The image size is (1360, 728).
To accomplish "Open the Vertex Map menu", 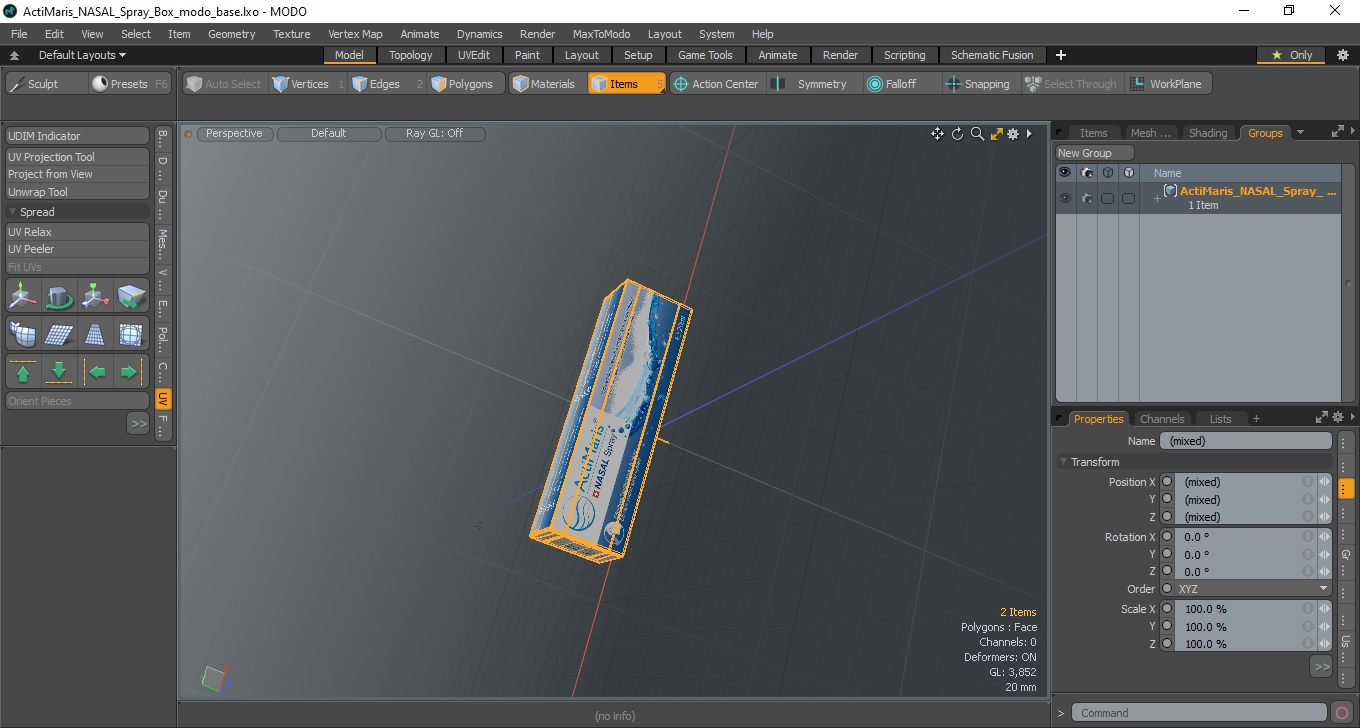I will (x=355, y=34).
